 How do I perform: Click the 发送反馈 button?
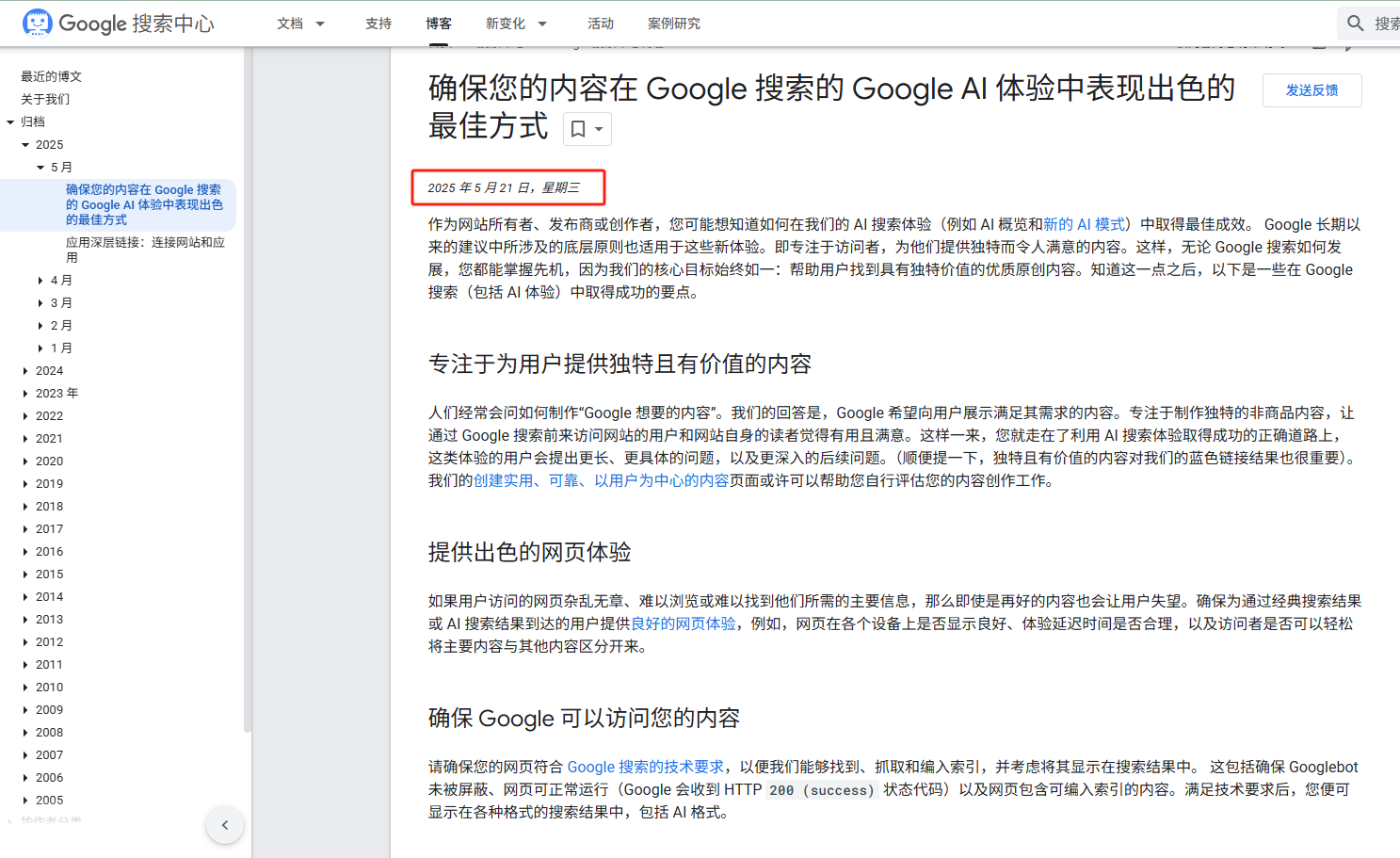(x=1311, y=89)
